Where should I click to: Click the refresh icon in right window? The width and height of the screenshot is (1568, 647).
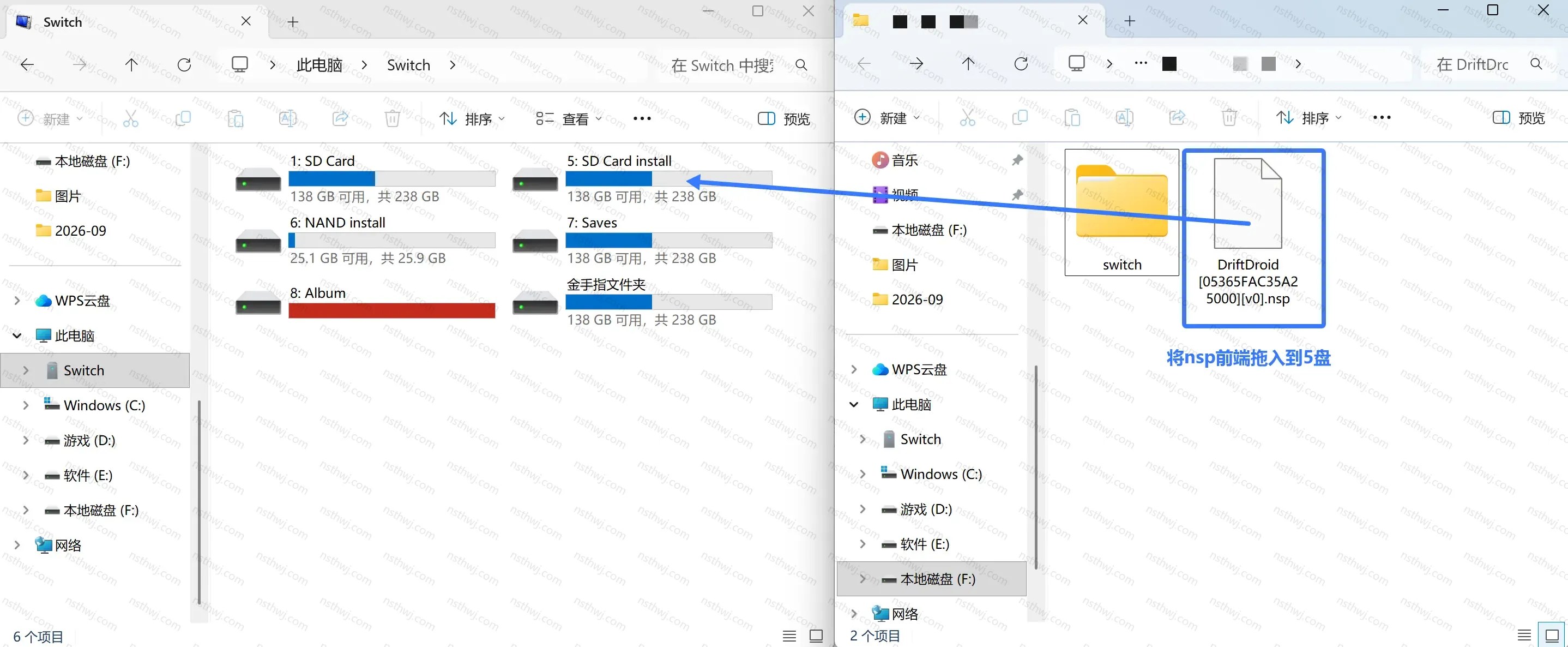1021,63
